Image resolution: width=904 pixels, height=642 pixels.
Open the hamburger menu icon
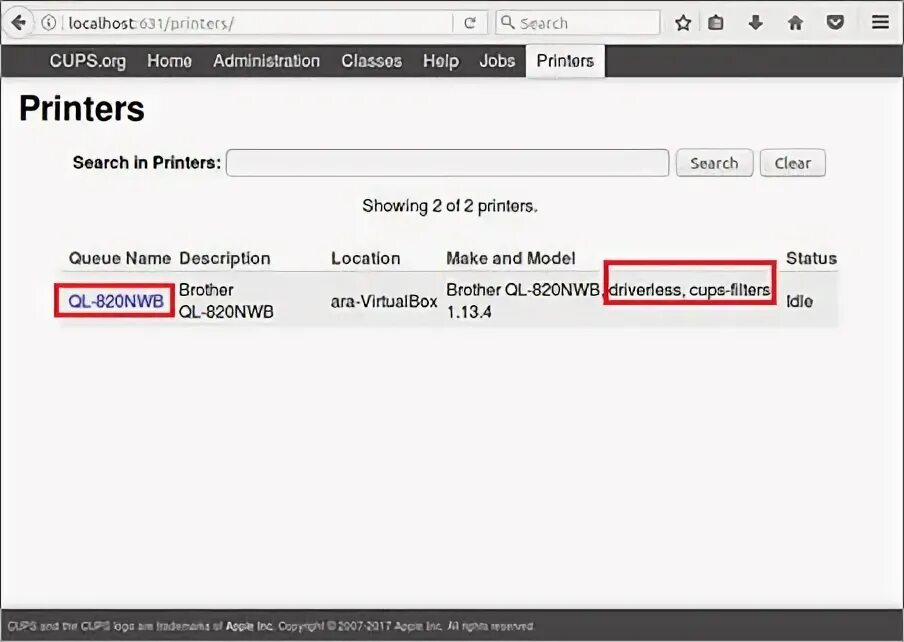click(880, 22)
